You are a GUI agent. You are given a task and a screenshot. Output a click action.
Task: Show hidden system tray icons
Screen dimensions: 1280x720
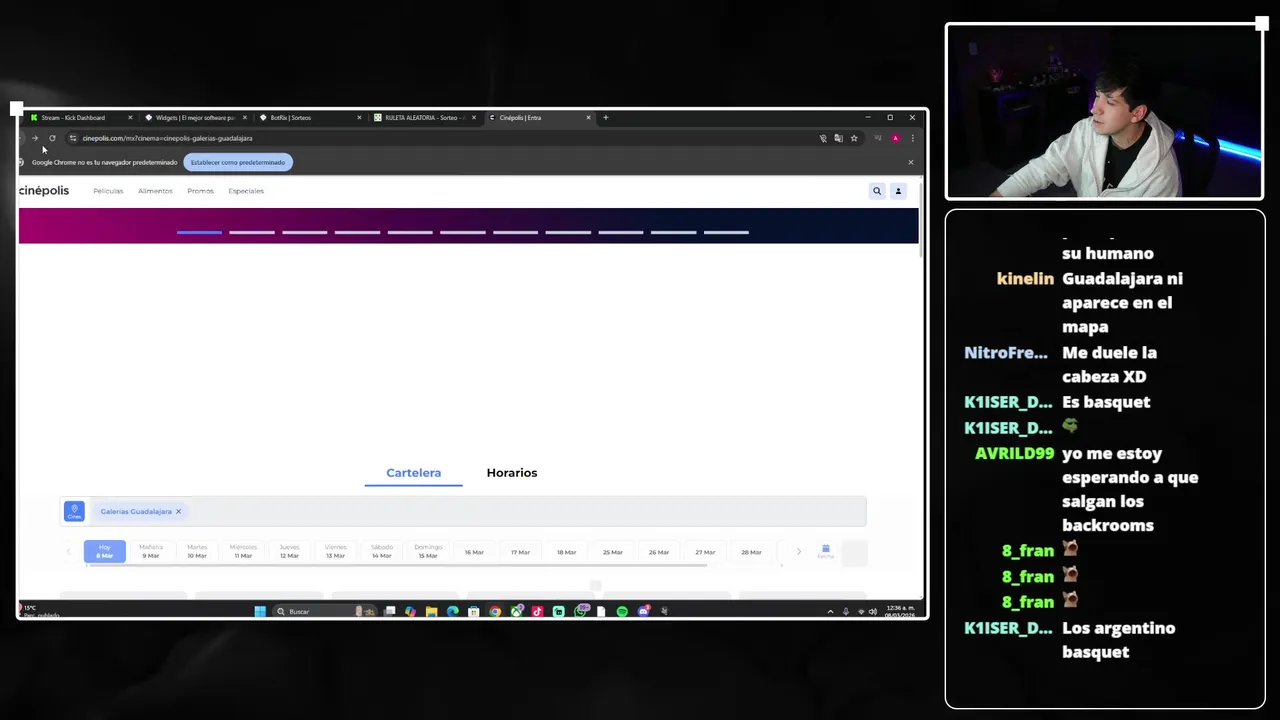[830, 611]
